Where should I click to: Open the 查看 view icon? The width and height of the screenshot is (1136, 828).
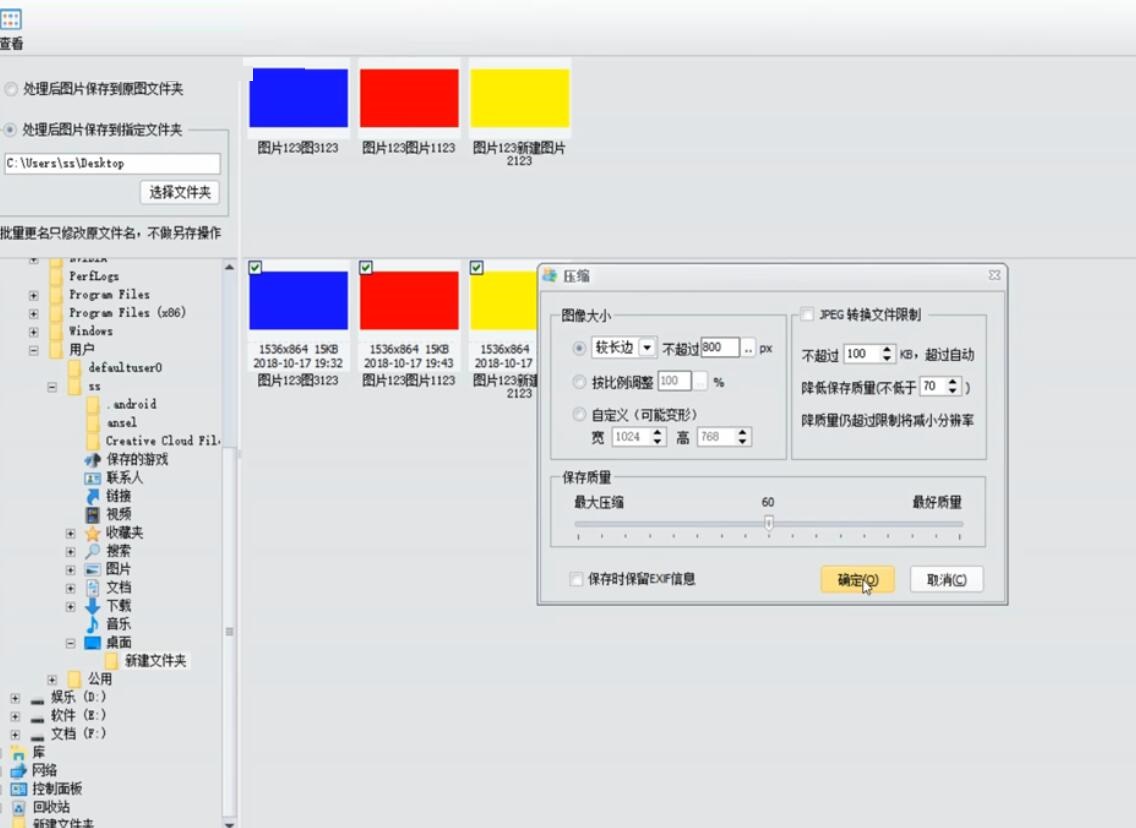click(x=11, y=19)
